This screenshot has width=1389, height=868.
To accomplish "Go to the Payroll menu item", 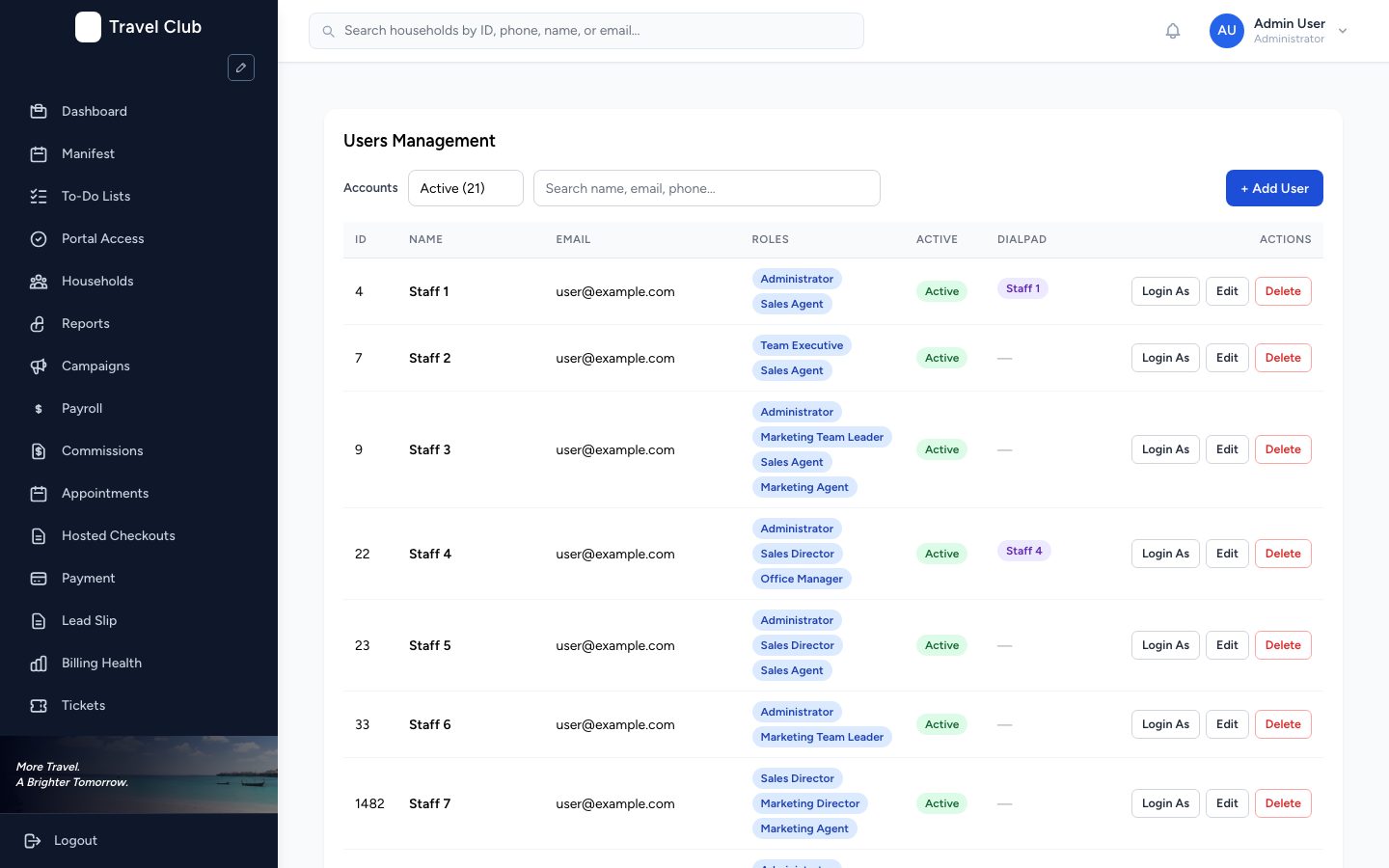I will pyautogui.click(x=139, y=408).
